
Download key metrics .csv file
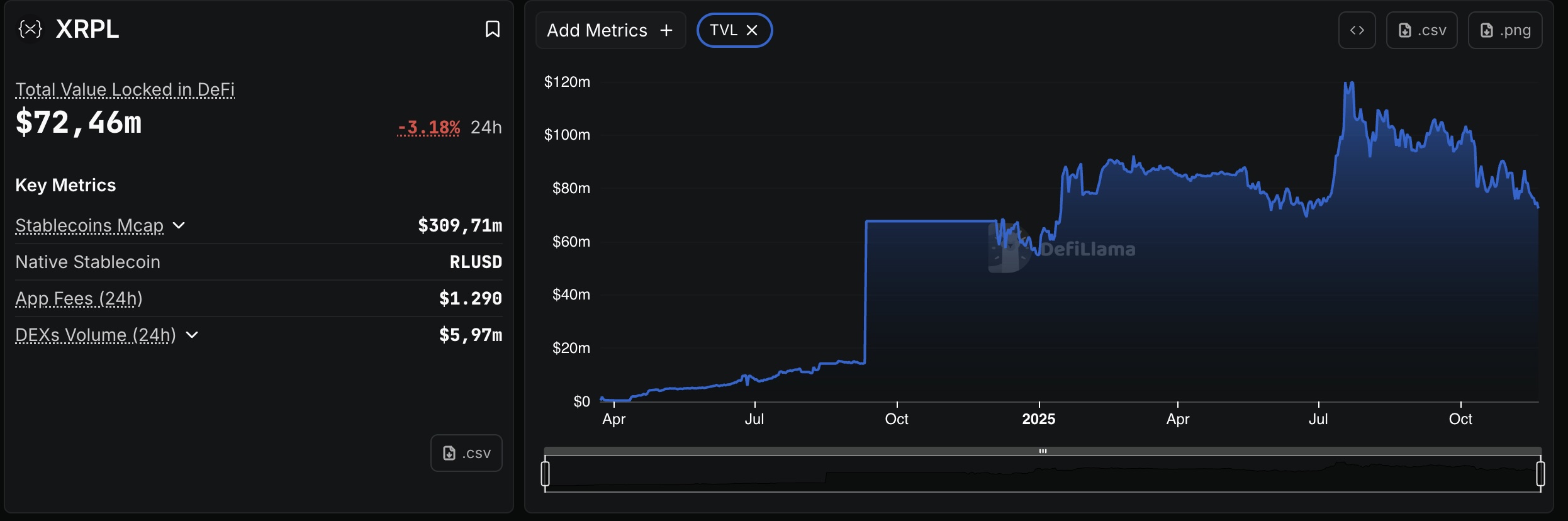point(466,453)
